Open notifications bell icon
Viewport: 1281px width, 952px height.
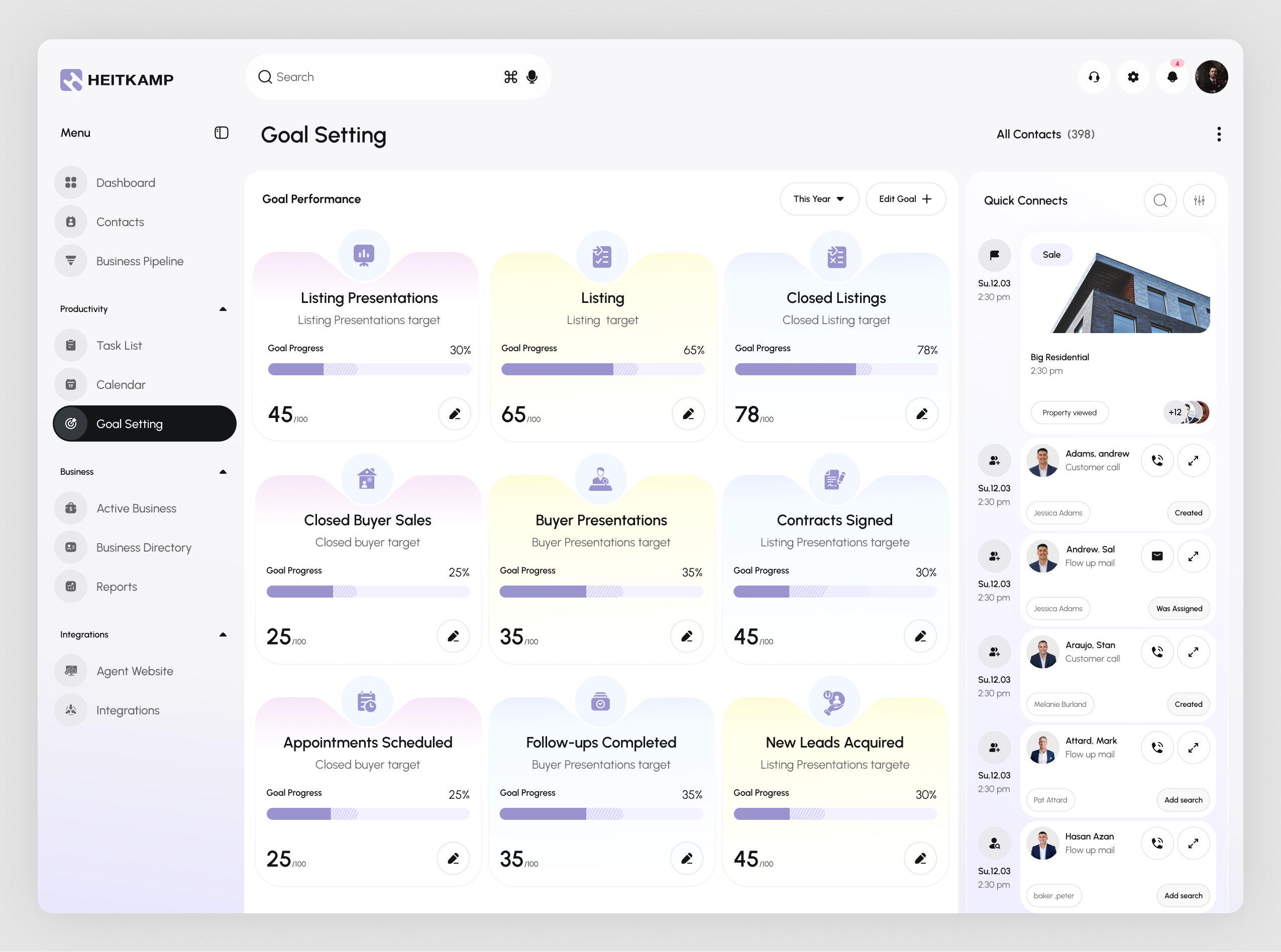tap(1172, 77)
